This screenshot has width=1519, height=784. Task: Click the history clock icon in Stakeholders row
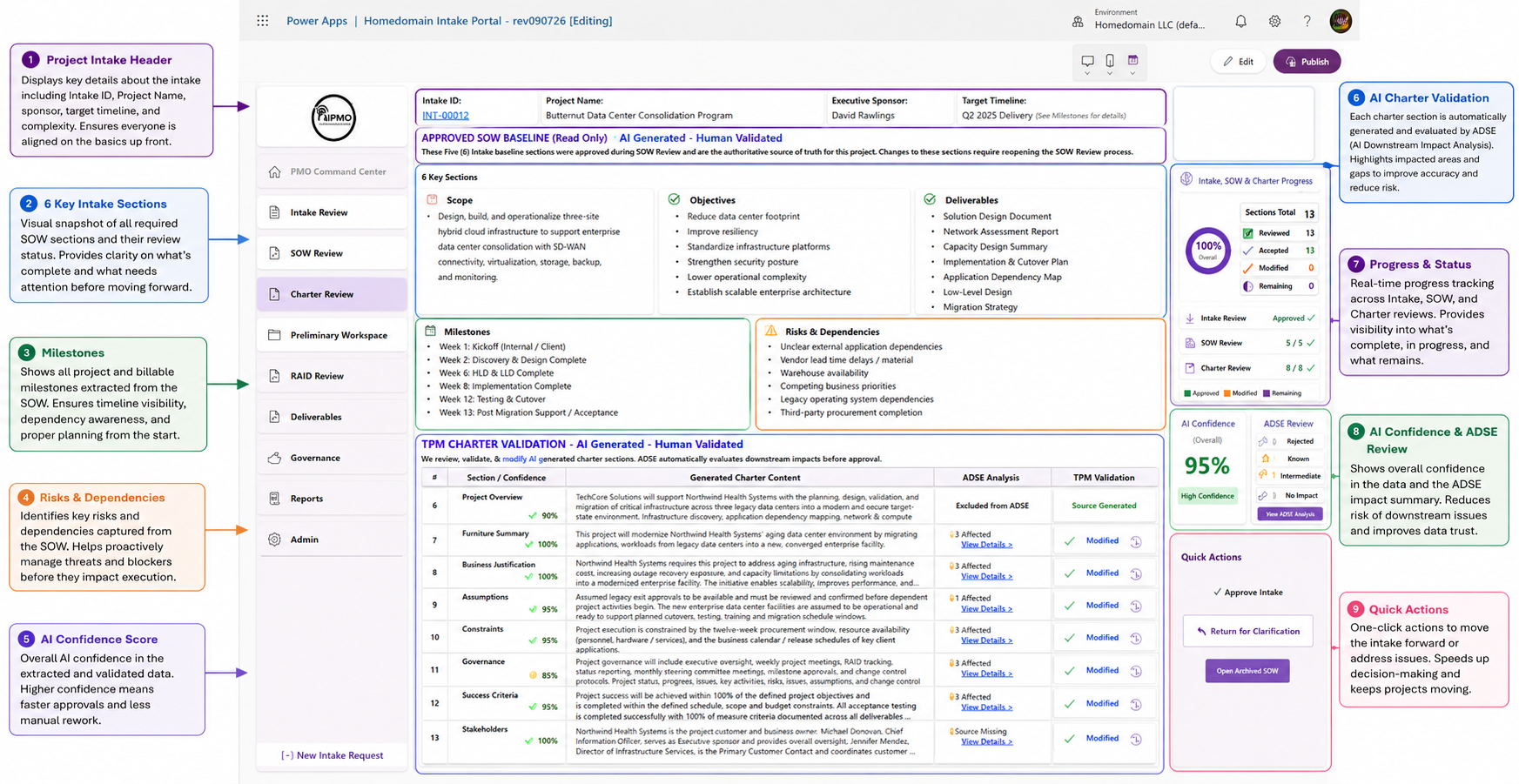(x=1136, y=739)
